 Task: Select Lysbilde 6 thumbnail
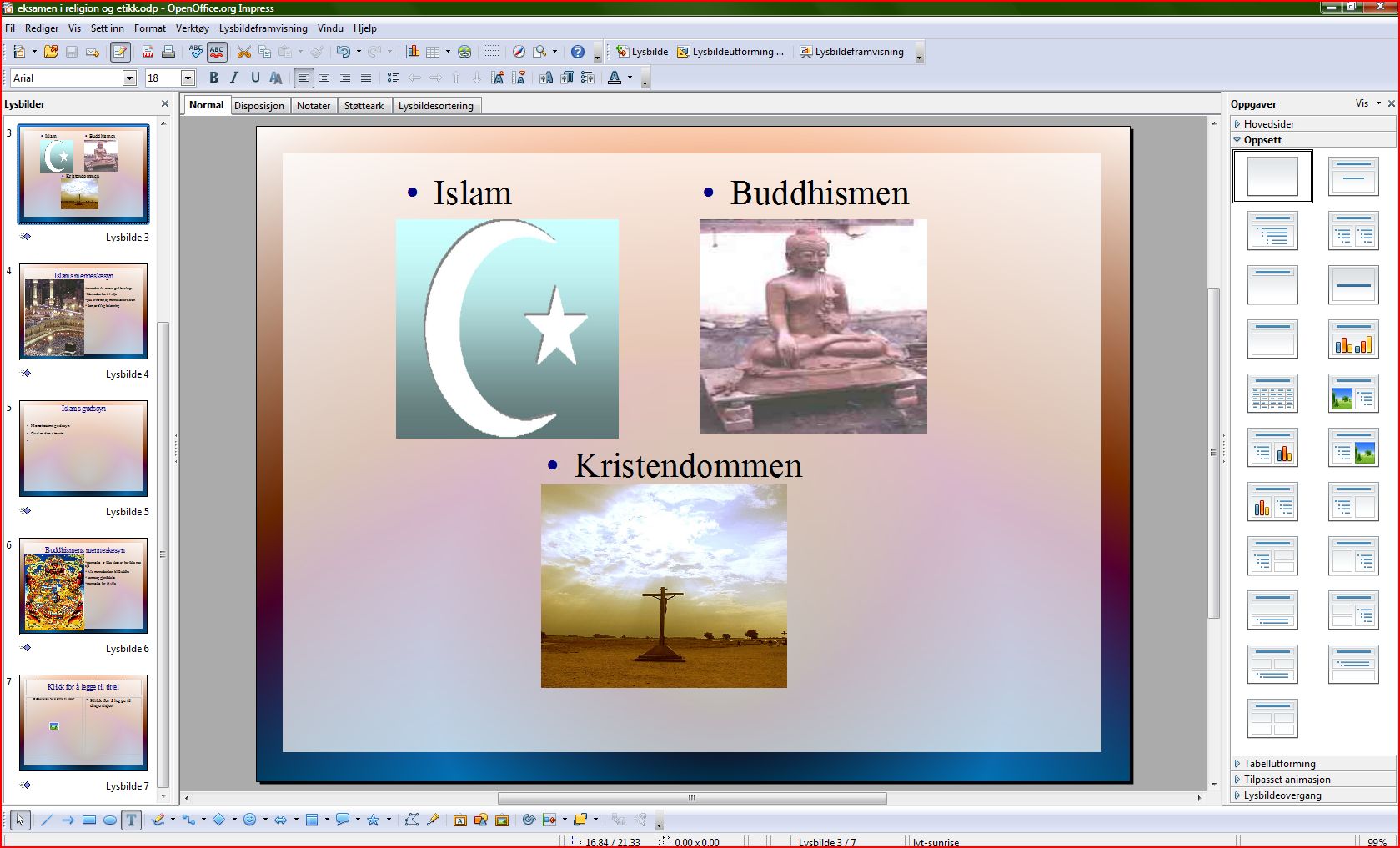tap(83, 585)
